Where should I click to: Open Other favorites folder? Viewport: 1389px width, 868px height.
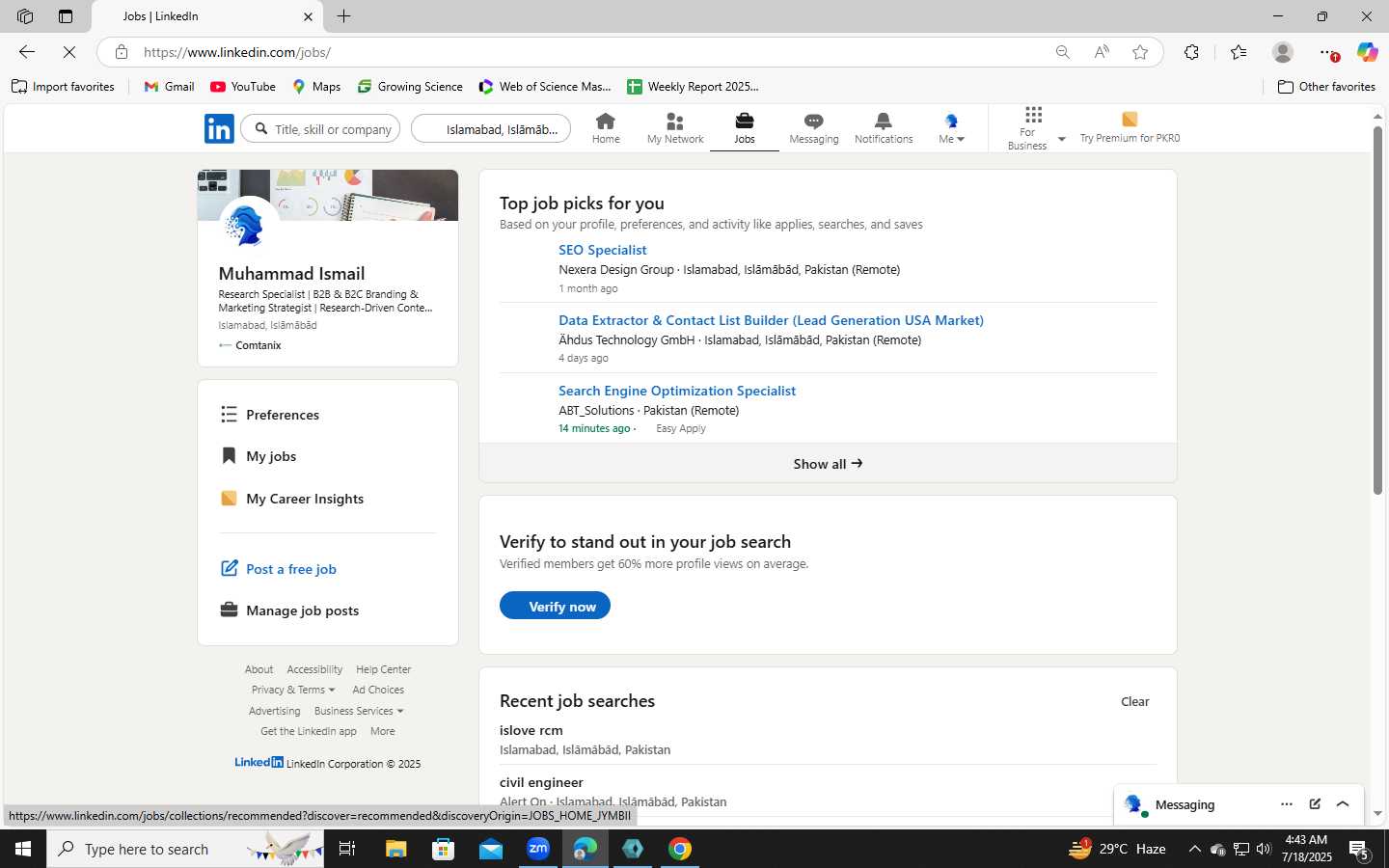(x=1326, y=87)
